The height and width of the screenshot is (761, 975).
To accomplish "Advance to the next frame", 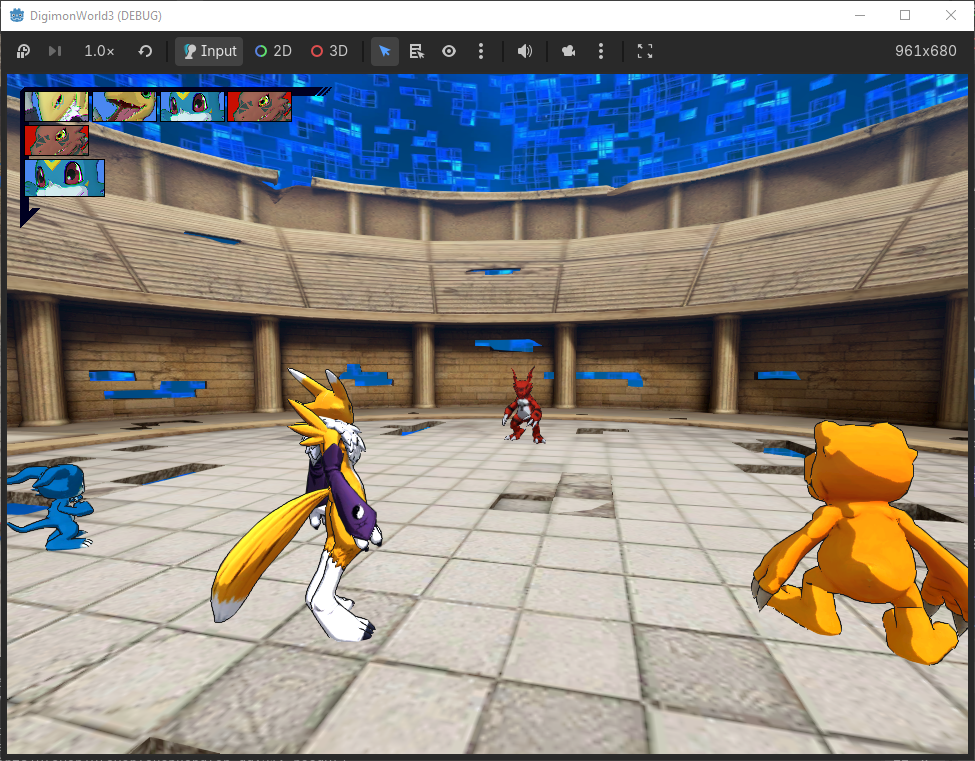I will point(55,51).
